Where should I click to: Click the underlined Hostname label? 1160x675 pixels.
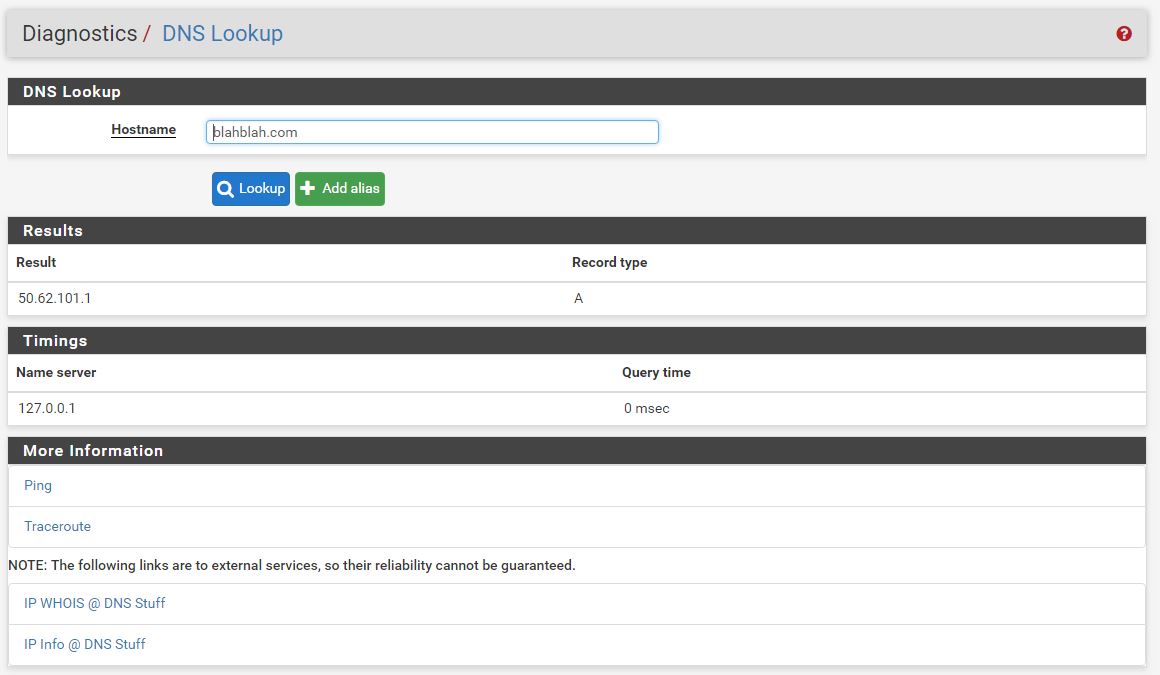tap(143, 130)
